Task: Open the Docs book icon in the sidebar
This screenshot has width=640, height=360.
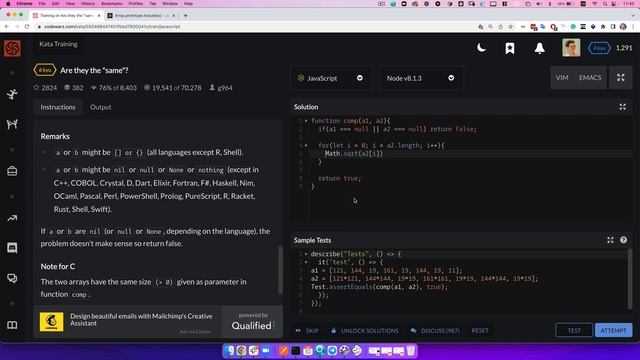Action: (x=12, y=325)
